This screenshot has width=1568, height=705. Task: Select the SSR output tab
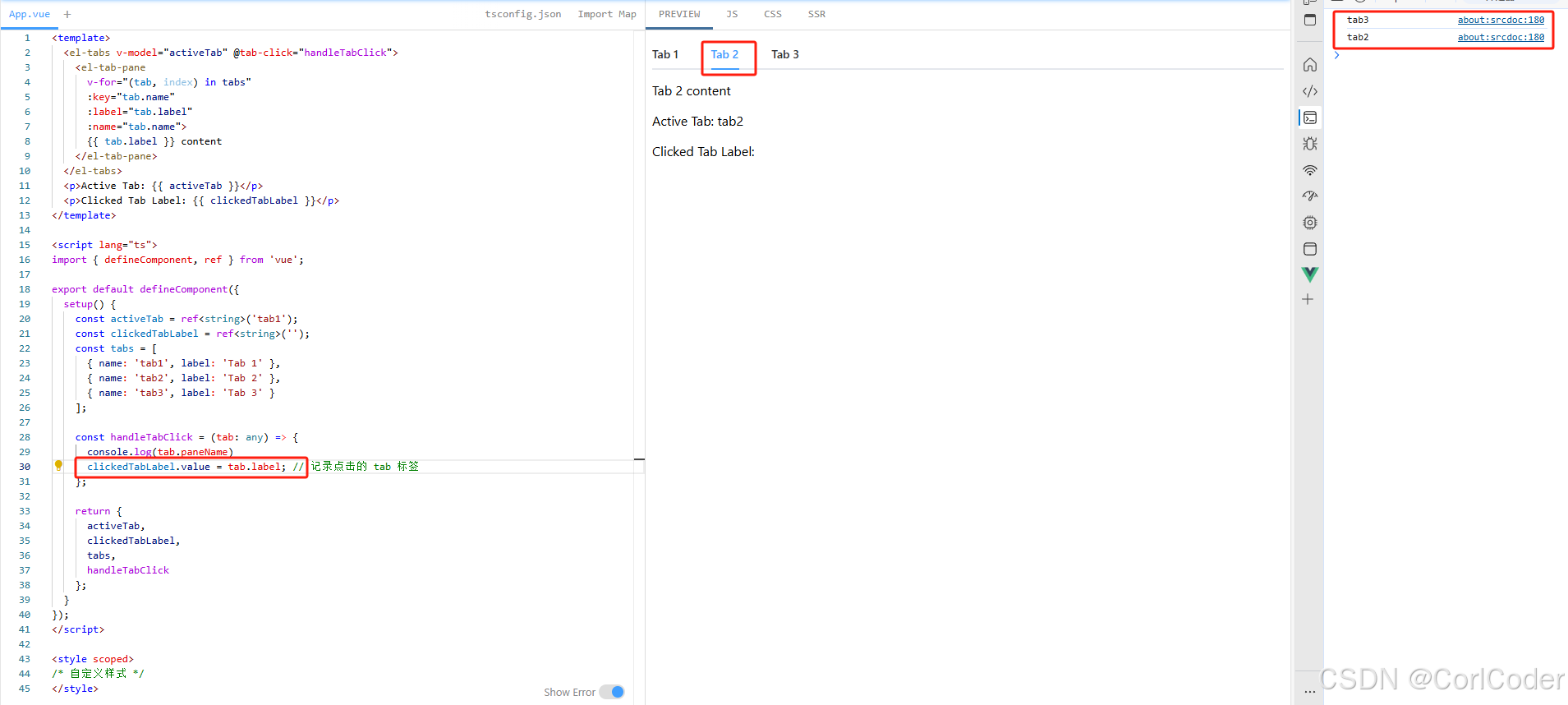816,14
